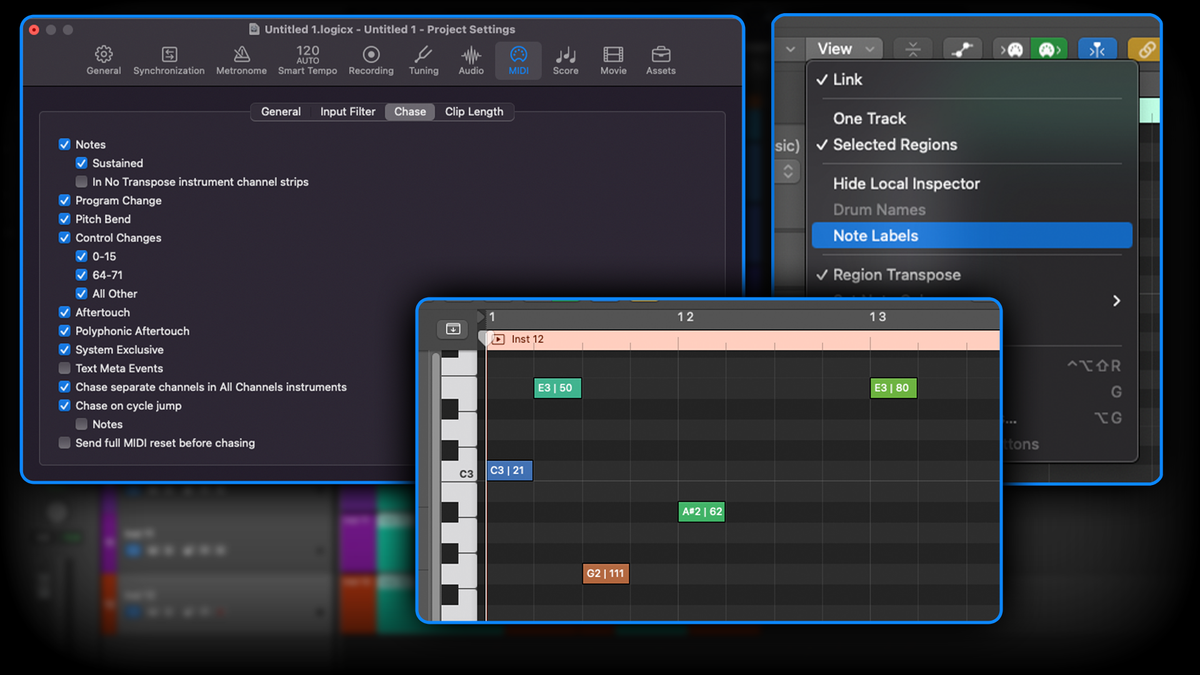This screenshot has height=675, width=1200.
Task: Select the orange G2 | 111 note
Action: [606, 574]
